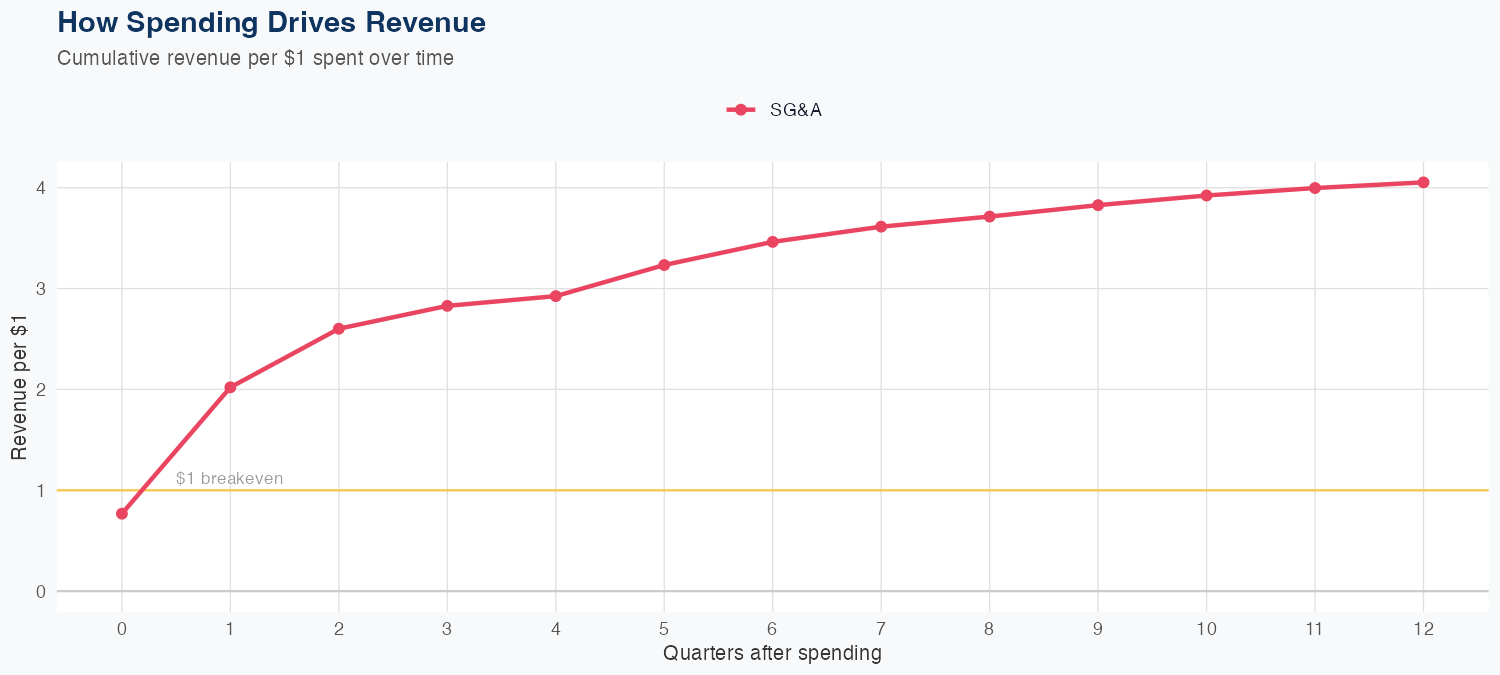Click the line marker at quarter 2
Viewport: 1500px width, 675px height.
339,329
